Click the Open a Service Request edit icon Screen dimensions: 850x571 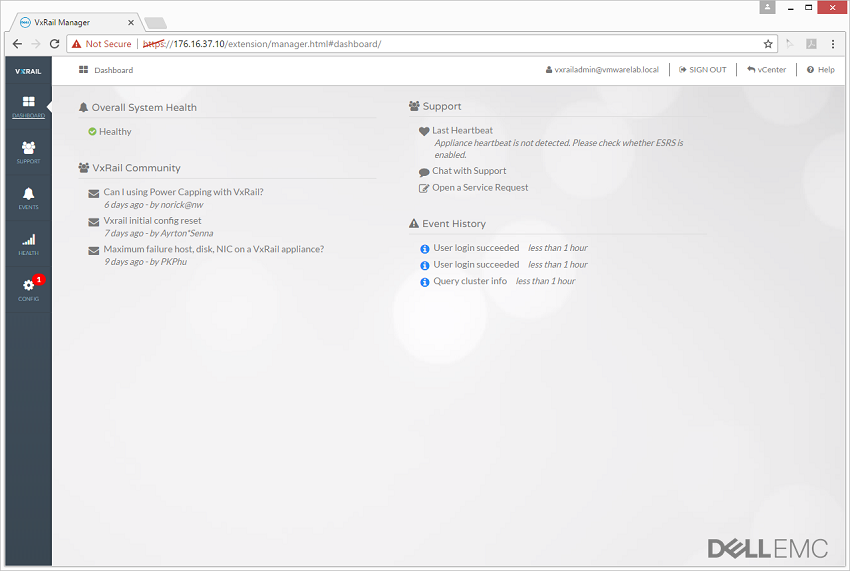click(x=424, y=188)
